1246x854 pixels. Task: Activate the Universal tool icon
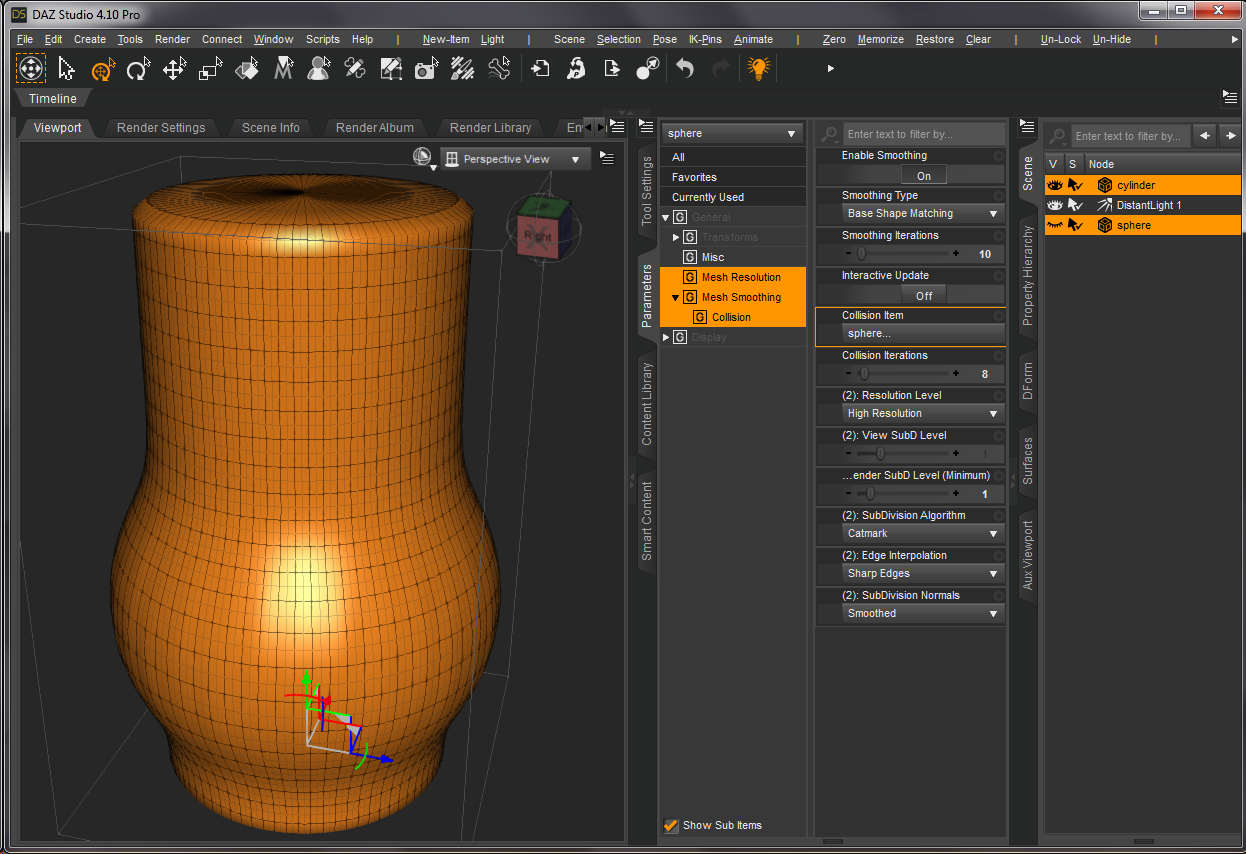click(102, 69)
